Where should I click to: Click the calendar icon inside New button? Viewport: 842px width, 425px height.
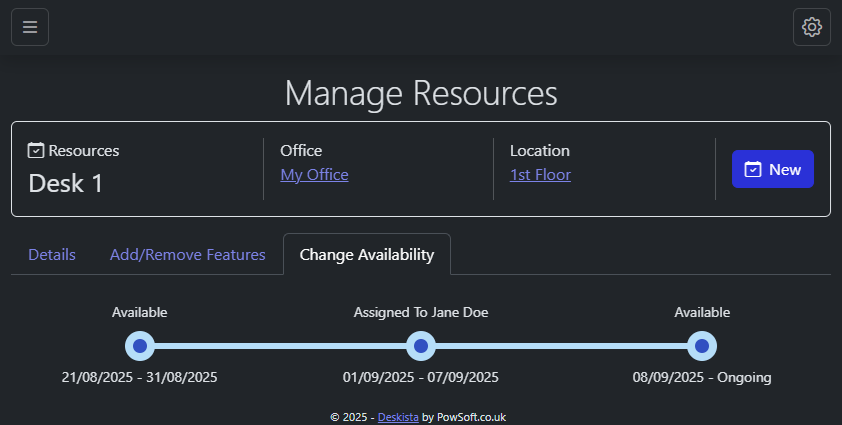tap(754, 170)
